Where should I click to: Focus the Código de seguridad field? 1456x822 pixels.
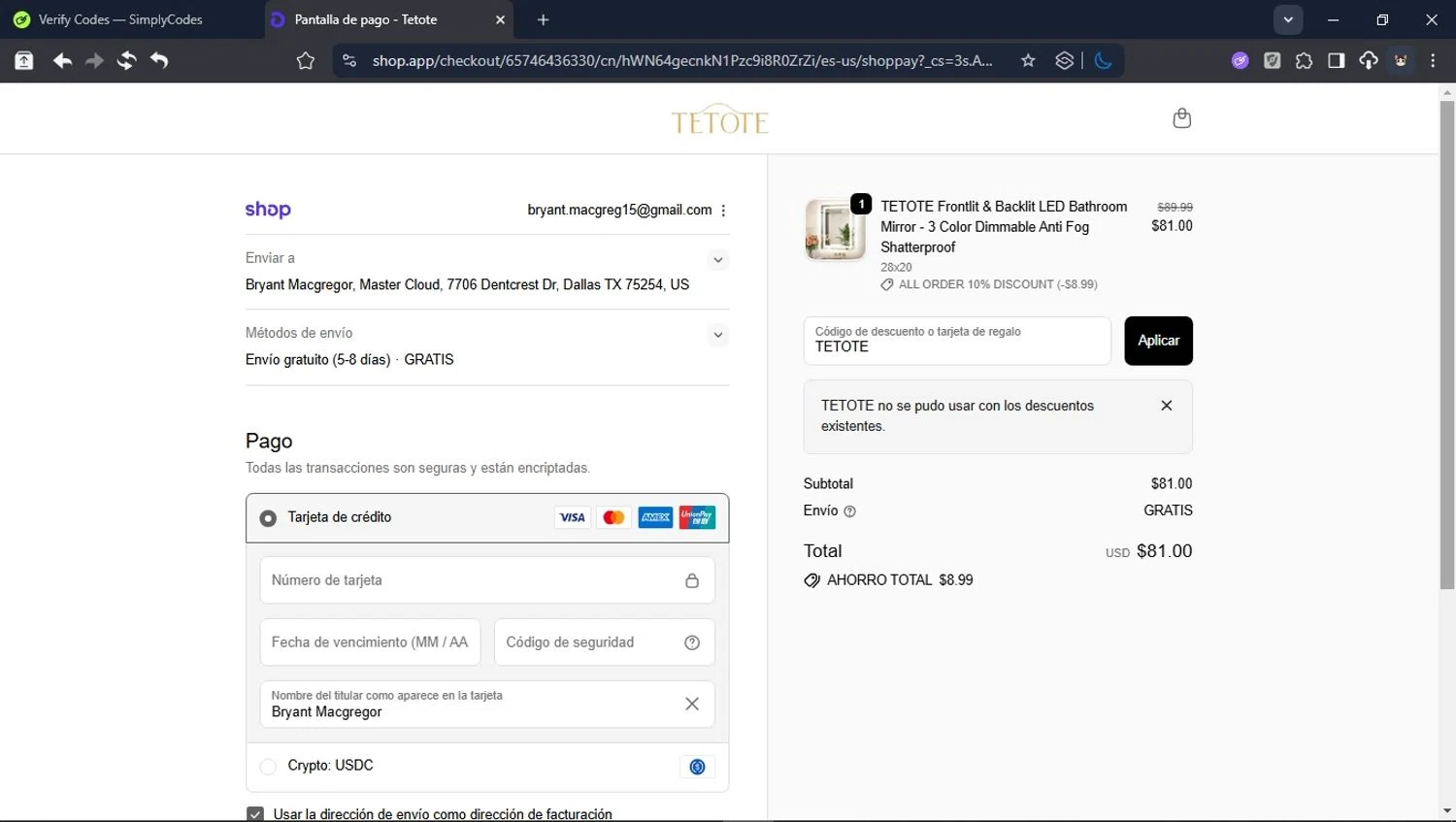pos(605,642)
